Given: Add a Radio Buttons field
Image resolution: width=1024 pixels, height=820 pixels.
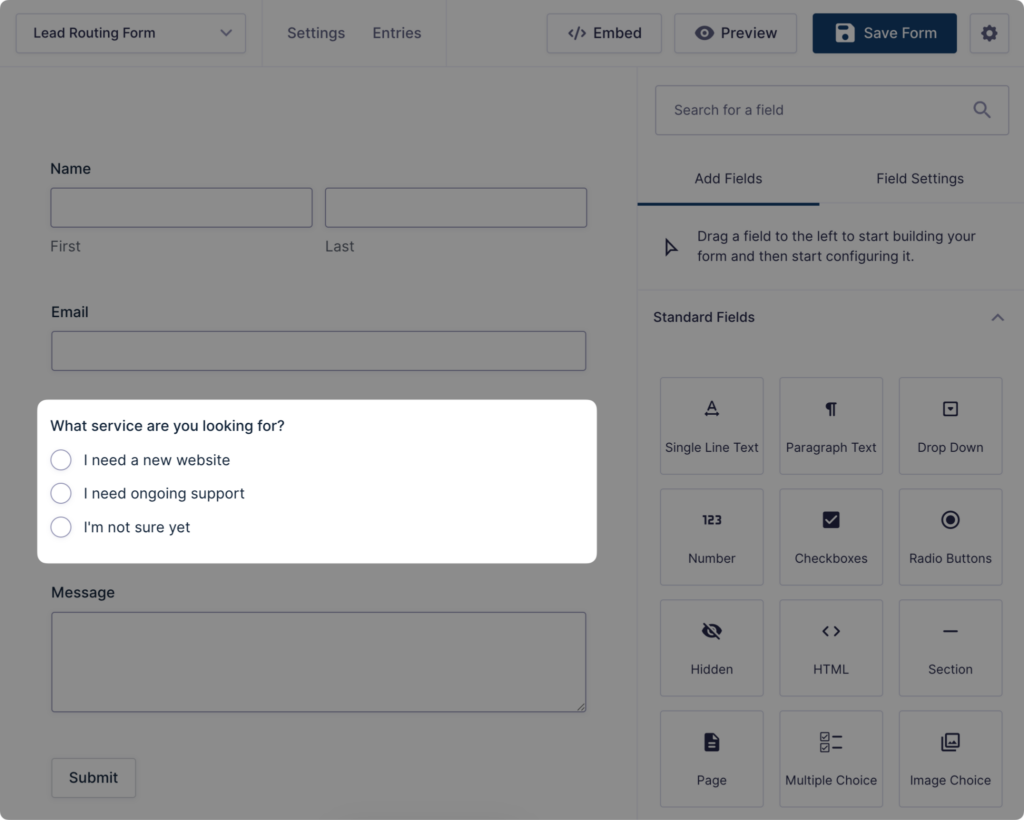Looking at the screenshot, I should pyautogui.click(x=950, y=537).
